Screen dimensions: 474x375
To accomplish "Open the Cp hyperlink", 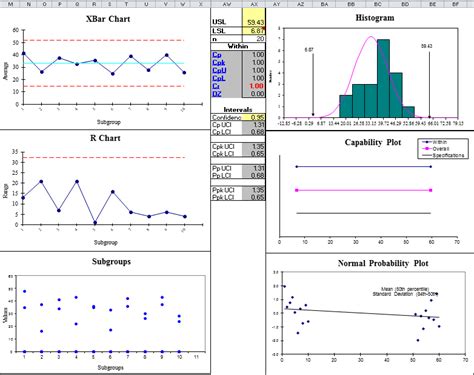I will (217, 55).
